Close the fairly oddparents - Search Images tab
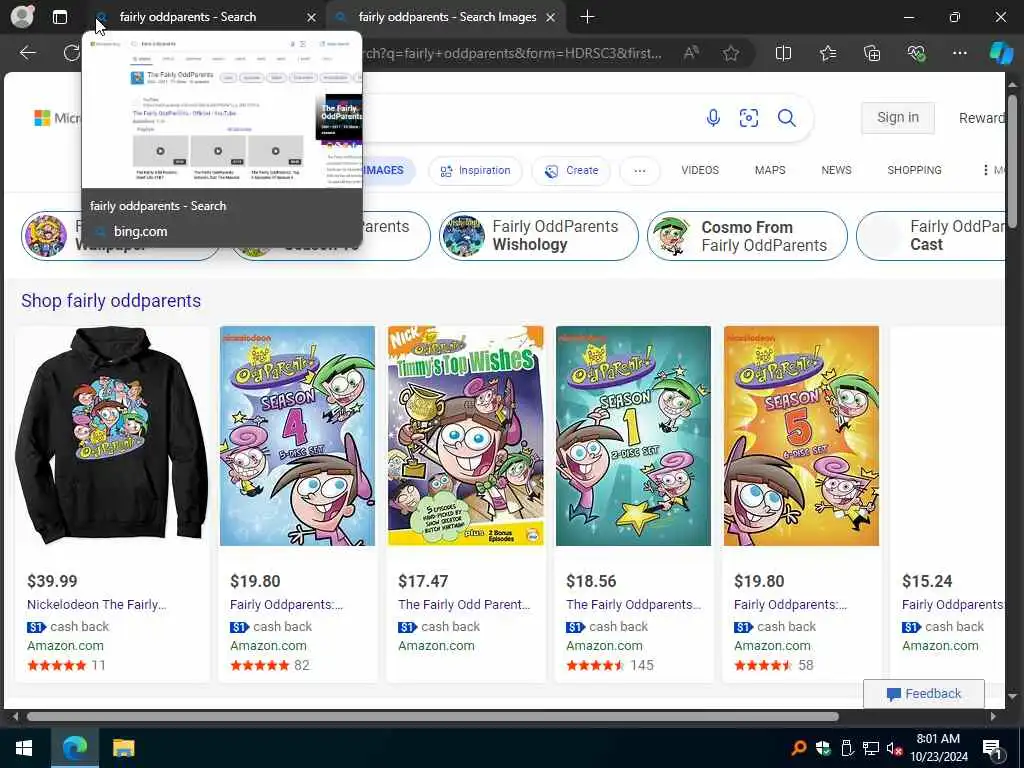1024x768 pixels. pyautogui.click(x=551, y=18)
